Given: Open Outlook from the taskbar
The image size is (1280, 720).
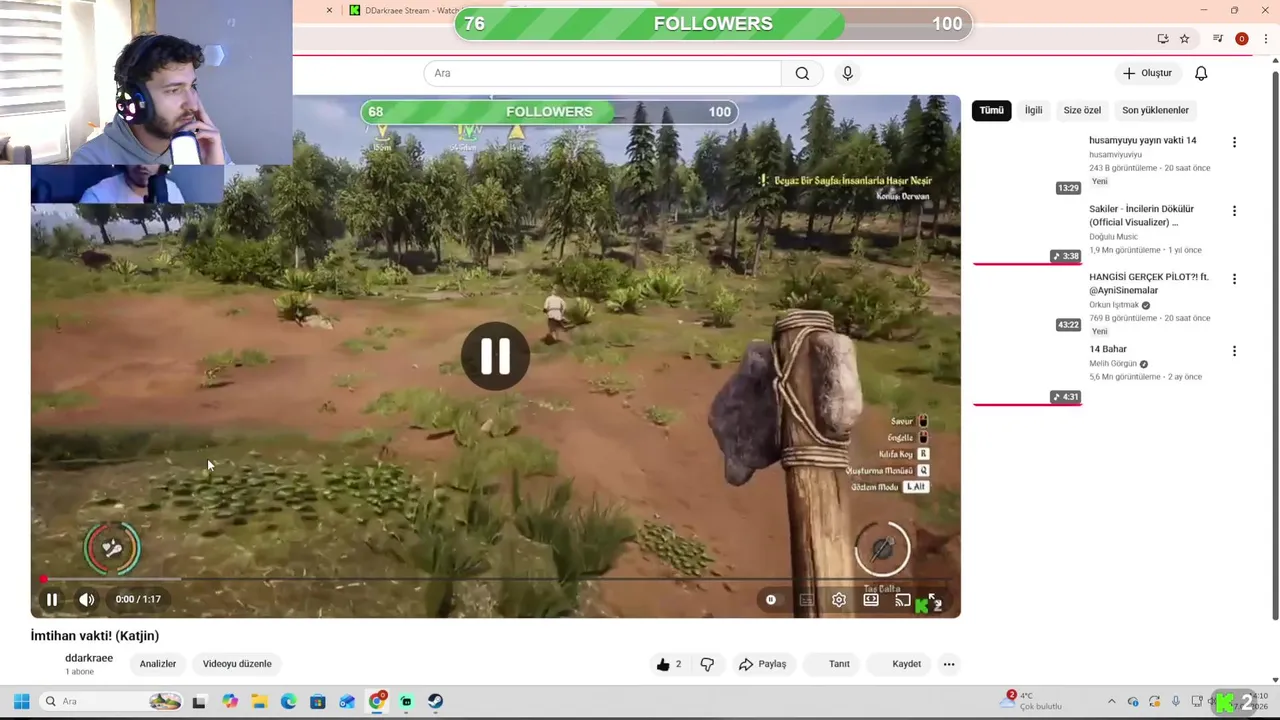Looking at the screenshot, I should click(347, 701).
